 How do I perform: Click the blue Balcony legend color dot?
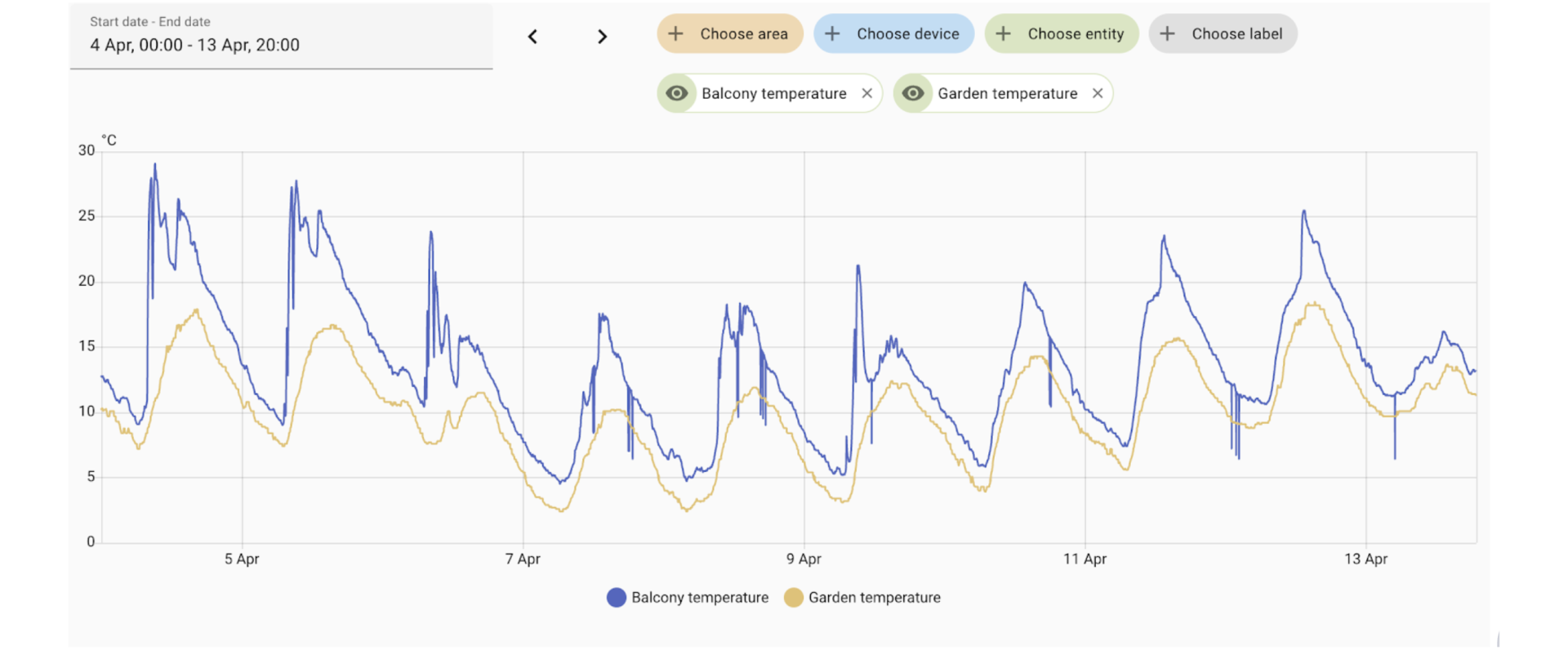click(x=617, y=598)
